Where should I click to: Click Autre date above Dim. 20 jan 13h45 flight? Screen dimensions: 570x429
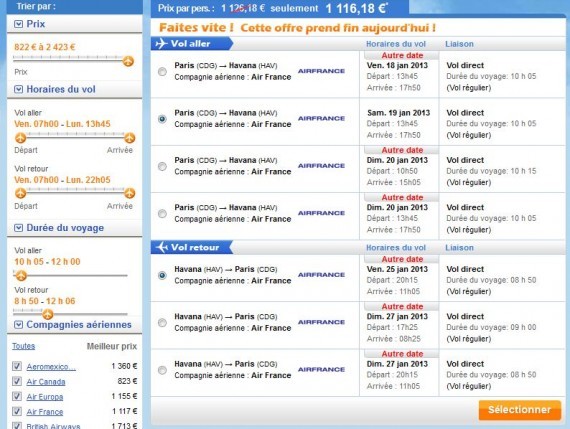tap(402, 197)
